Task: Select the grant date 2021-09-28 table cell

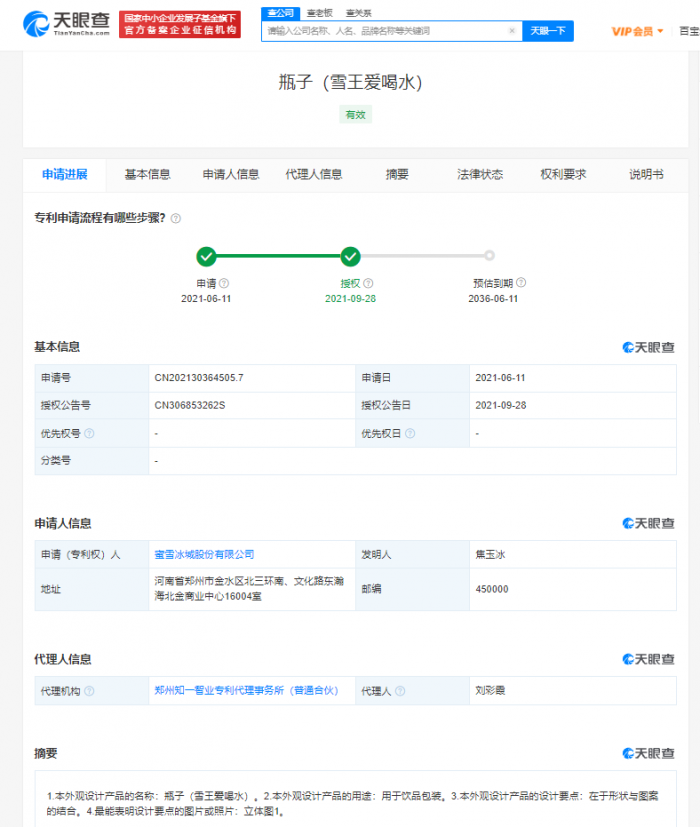Action: [x=573, y=406]
